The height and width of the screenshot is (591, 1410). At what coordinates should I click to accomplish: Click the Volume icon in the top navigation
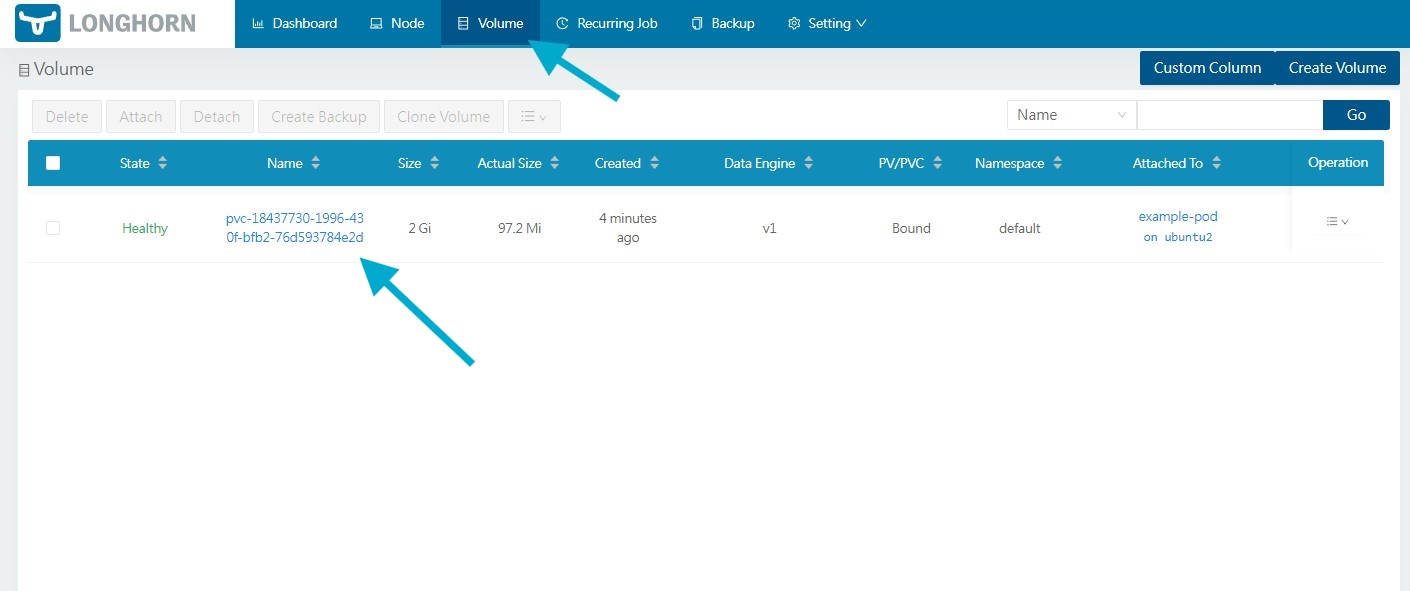click(x=463, y=22)
